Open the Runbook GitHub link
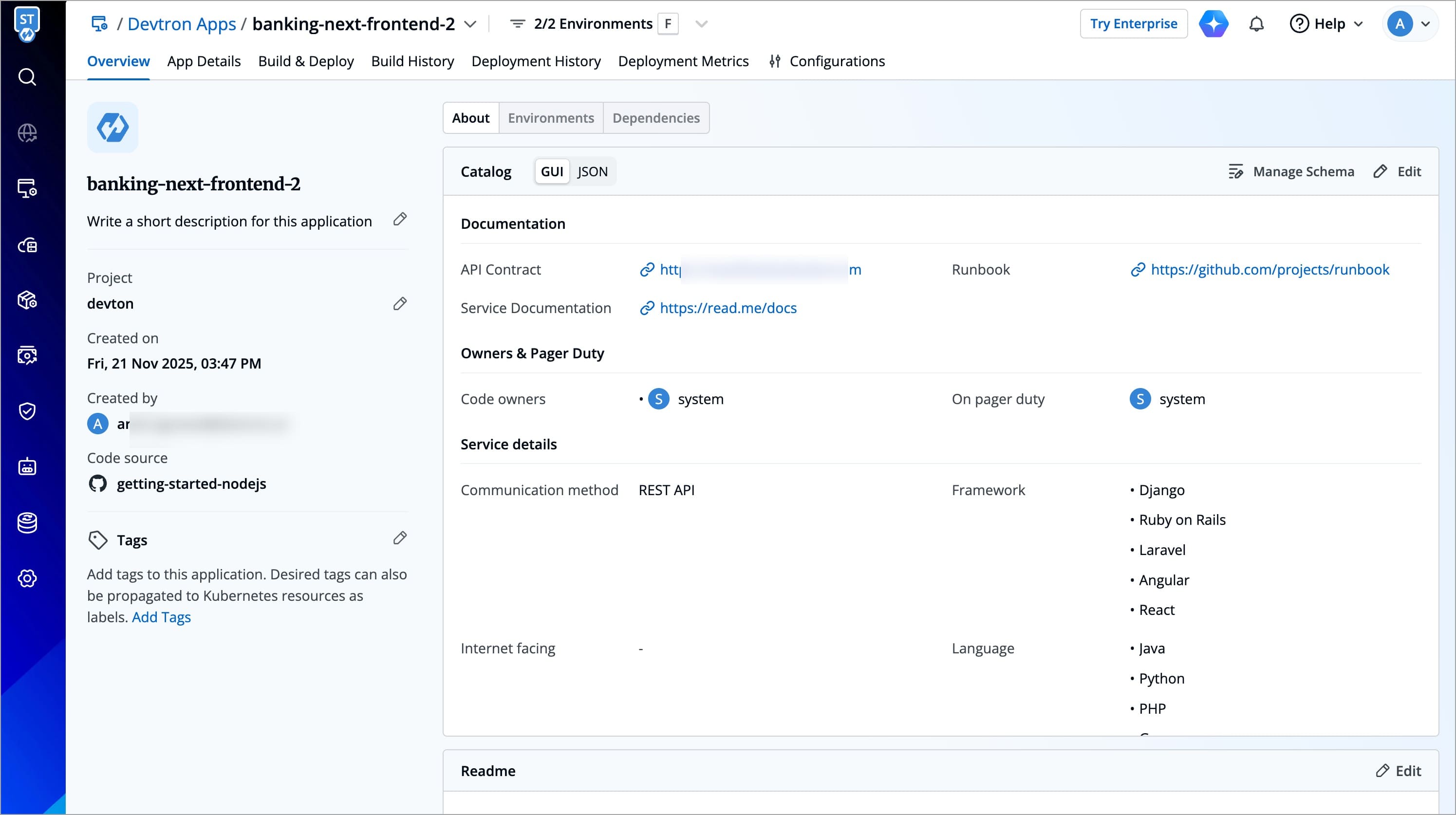This screenshot has width=1456, height=815. 1269,270
